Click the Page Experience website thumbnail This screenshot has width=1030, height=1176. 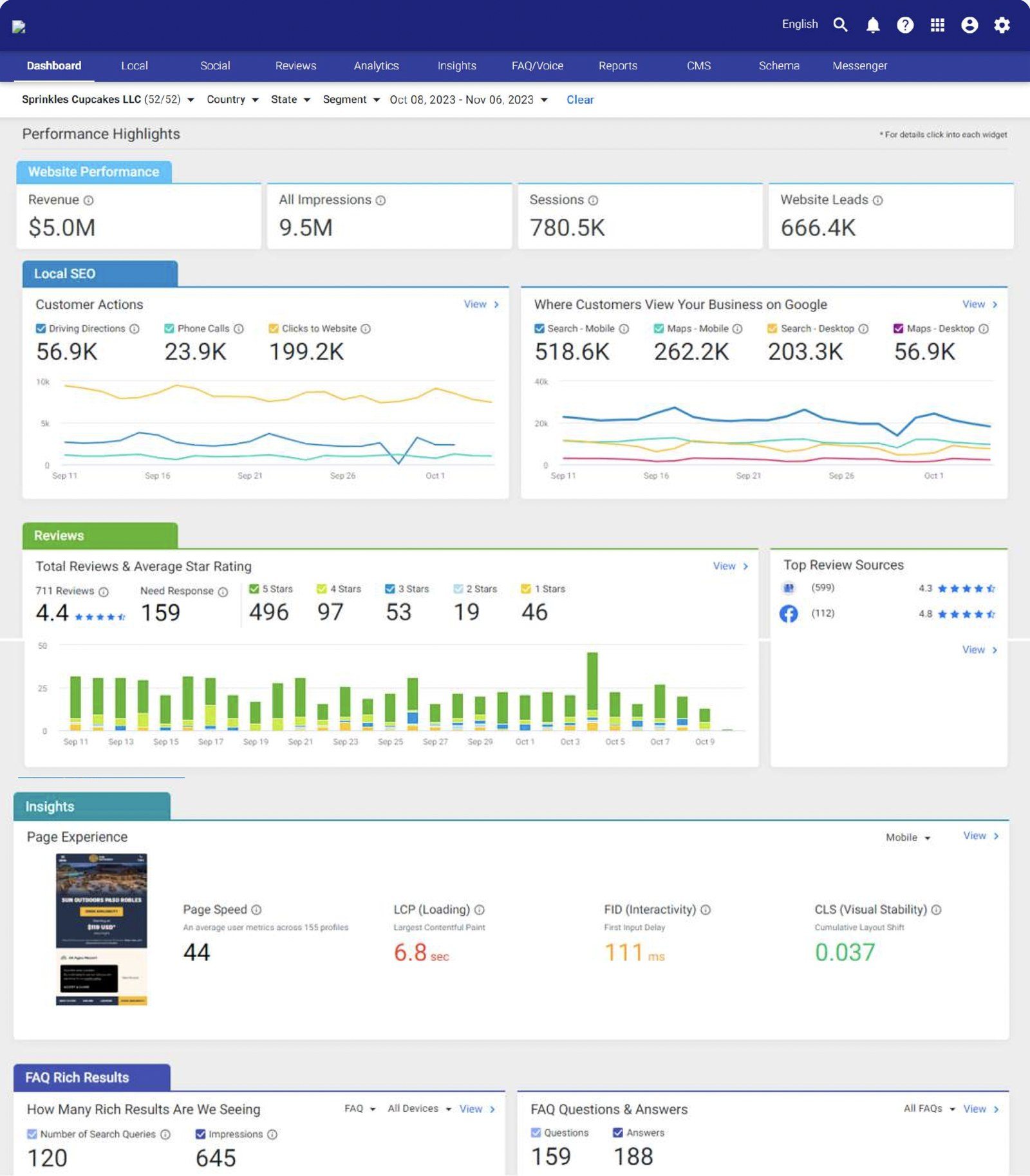(102, 929)
